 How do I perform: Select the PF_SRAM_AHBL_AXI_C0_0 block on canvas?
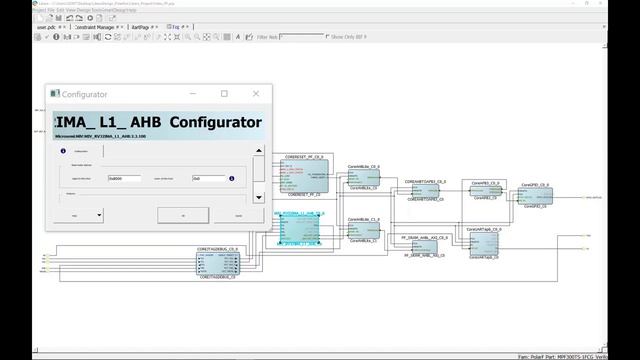[x=424, y=247]
